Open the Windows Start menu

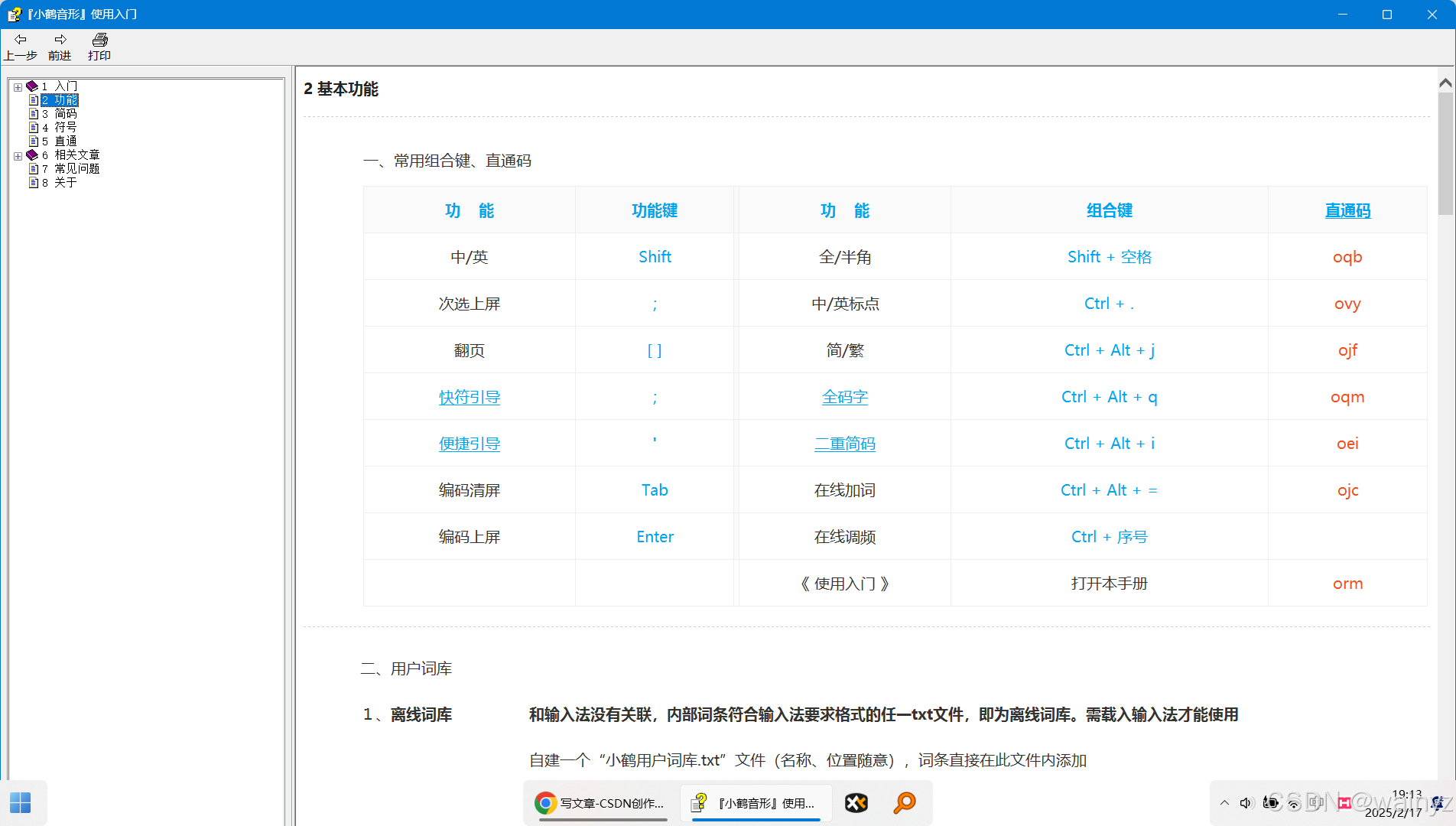21,803
